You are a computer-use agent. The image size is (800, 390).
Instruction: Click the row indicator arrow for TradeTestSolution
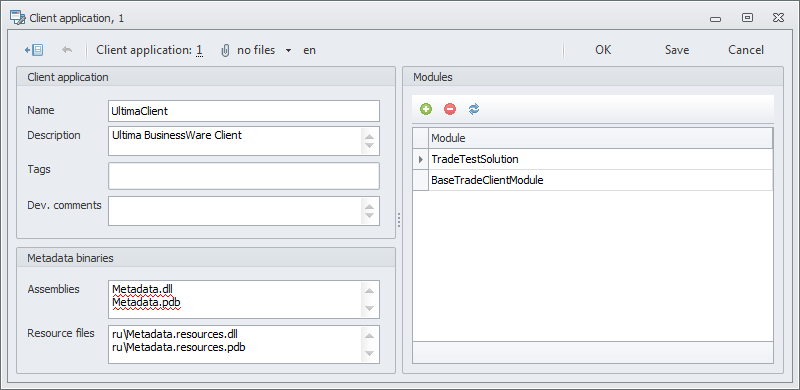[x=420, y=159]
